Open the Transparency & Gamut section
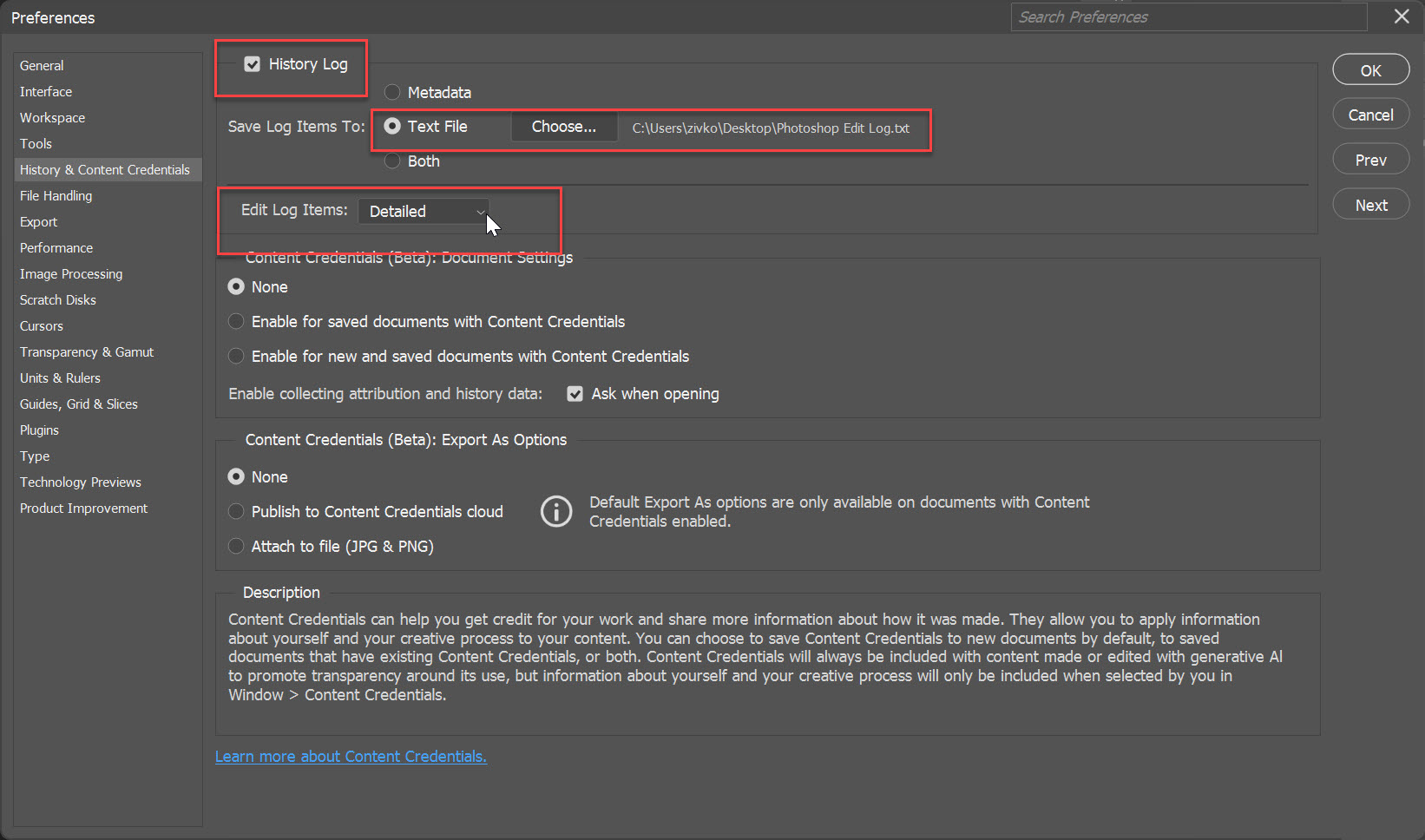 pyautogui.click(x=86, y=351)
